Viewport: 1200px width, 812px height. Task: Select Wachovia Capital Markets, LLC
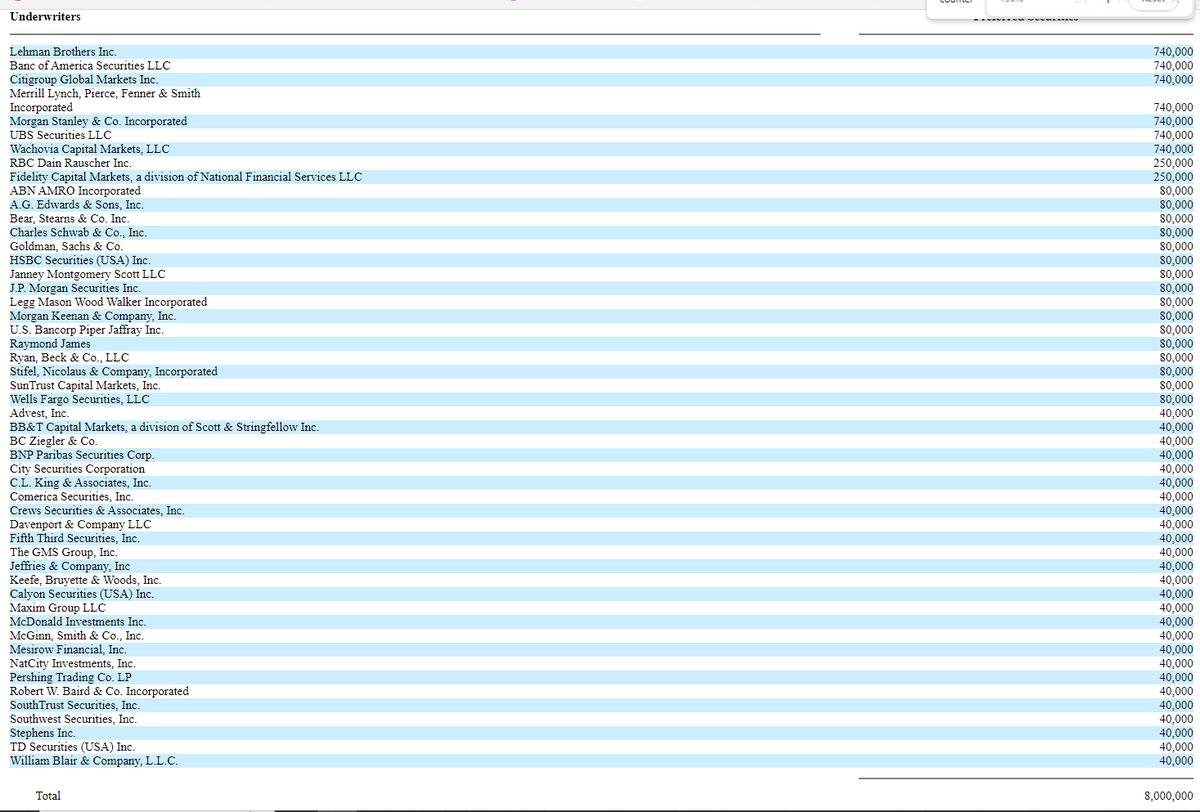click(89, 149)
